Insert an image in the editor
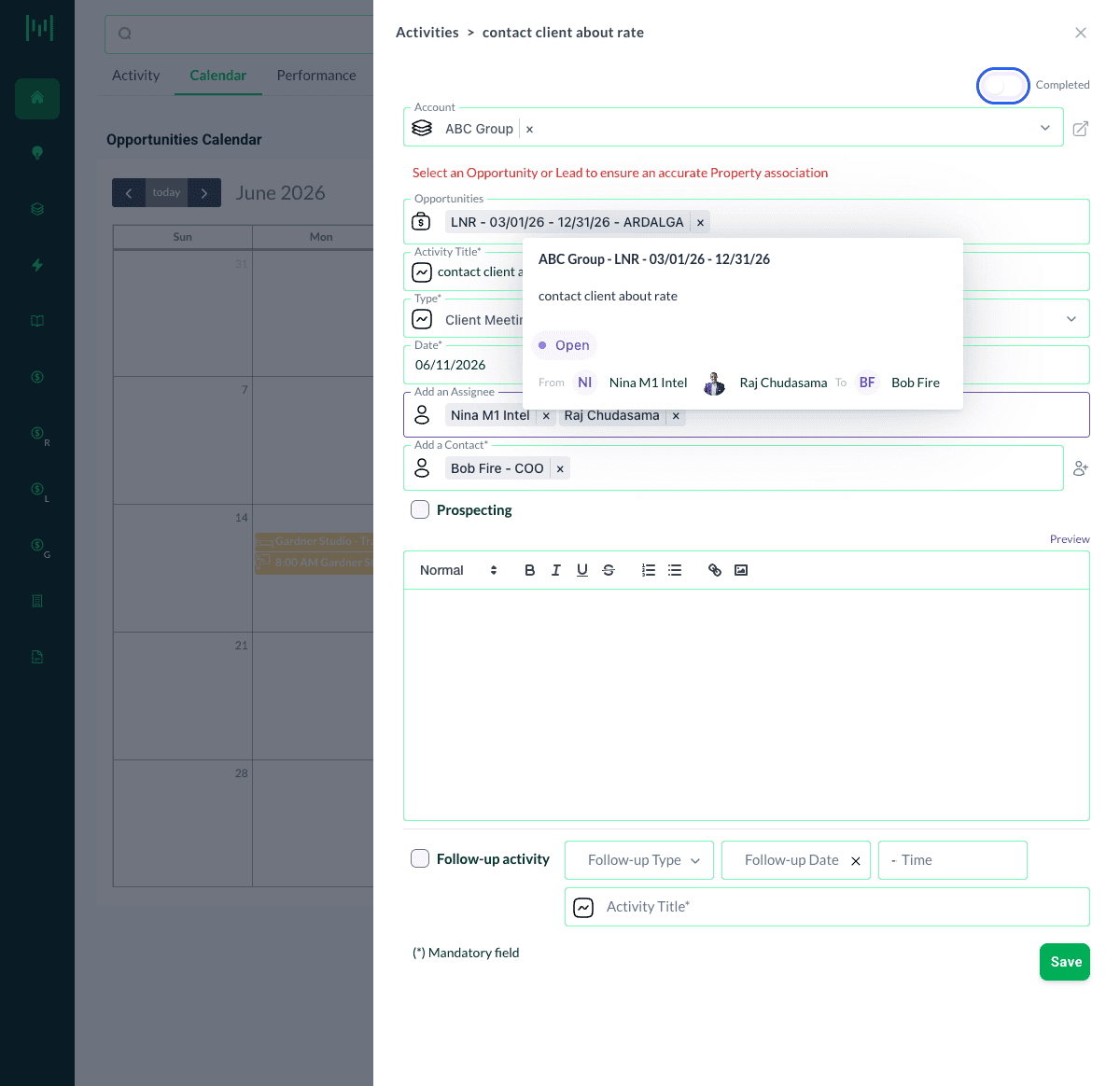Image resolution: width=1120 pixels, height=1086 pixels. (x=741, y=570)
